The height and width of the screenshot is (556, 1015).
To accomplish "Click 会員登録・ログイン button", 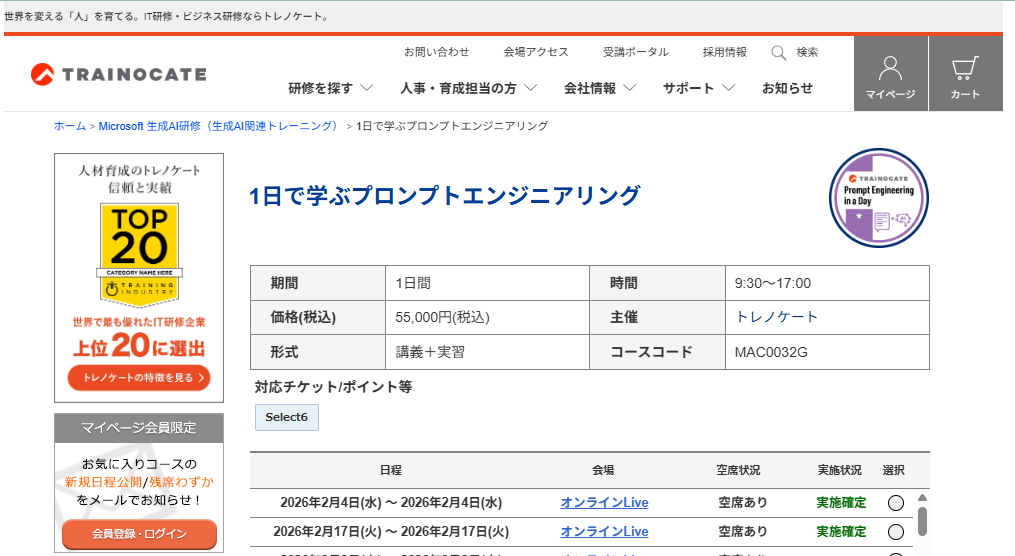I will click(x=139, y=534).
